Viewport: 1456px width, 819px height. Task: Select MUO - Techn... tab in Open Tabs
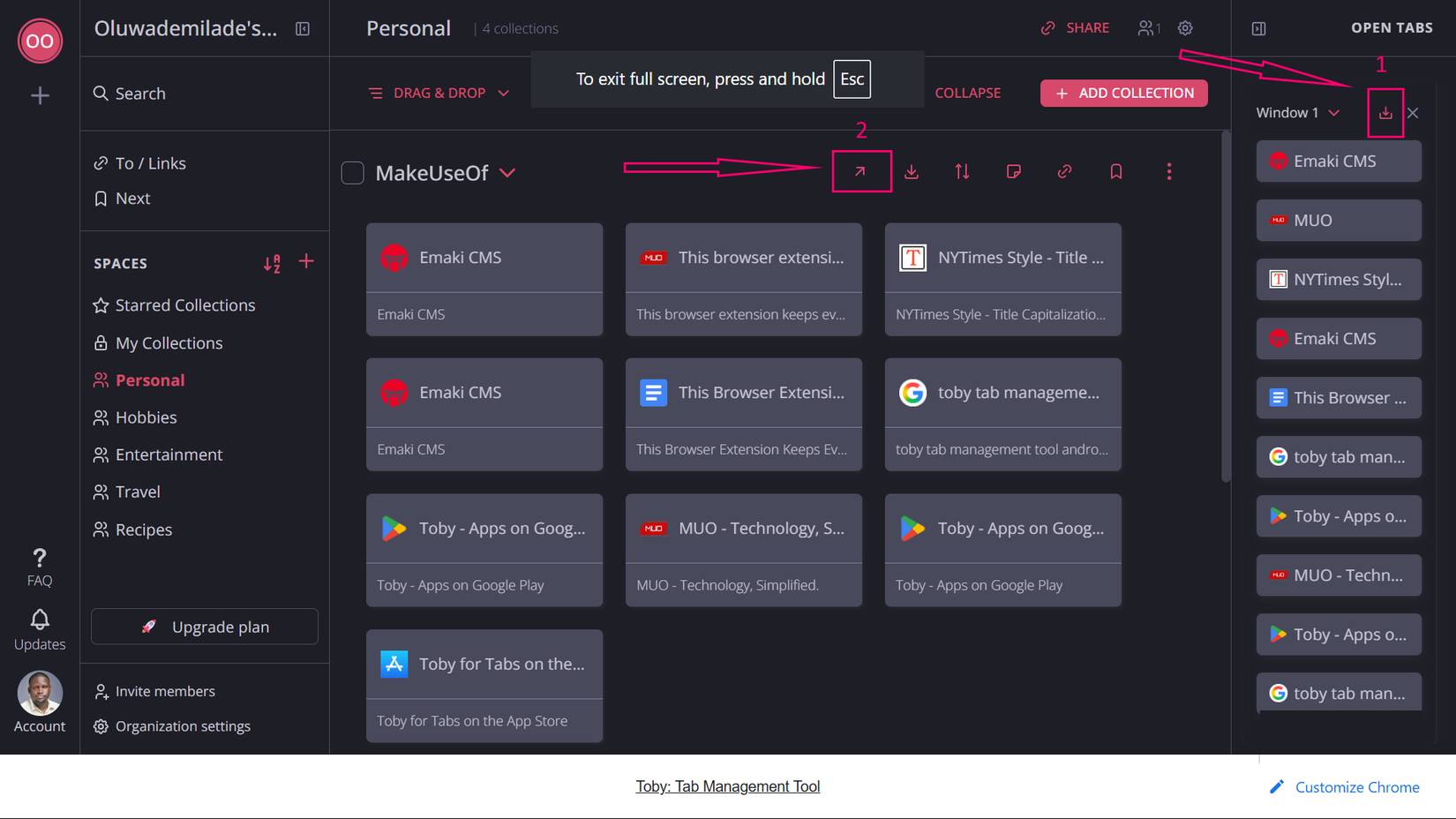(1339, 575)
